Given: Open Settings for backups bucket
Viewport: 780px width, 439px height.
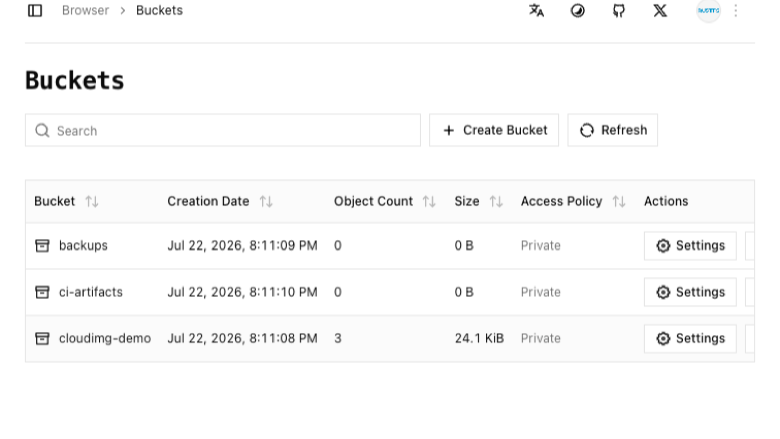Looking at the screenshot, I should [690, 246].
